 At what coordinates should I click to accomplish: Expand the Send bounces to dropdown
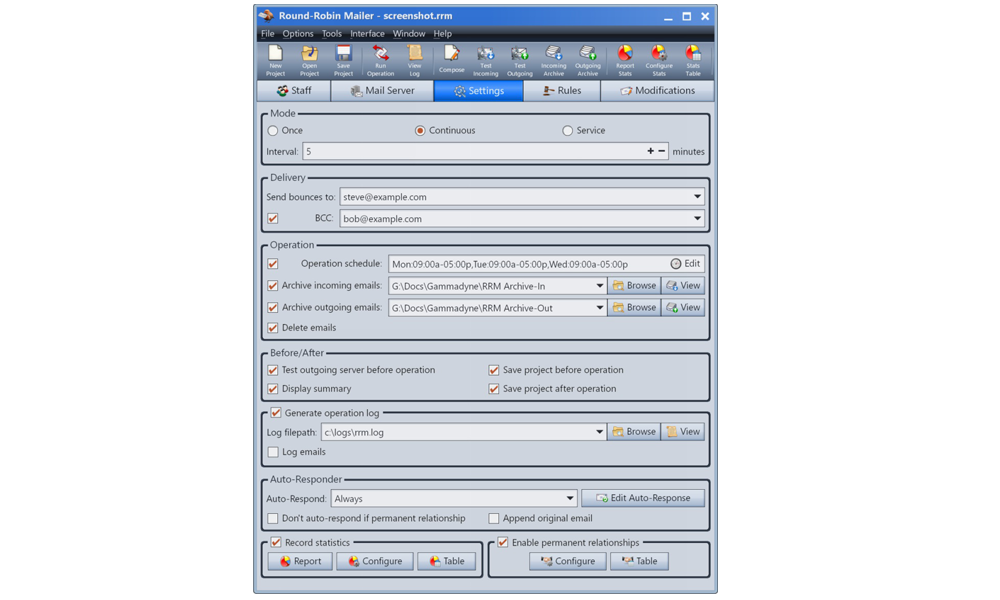pos(697,197)
